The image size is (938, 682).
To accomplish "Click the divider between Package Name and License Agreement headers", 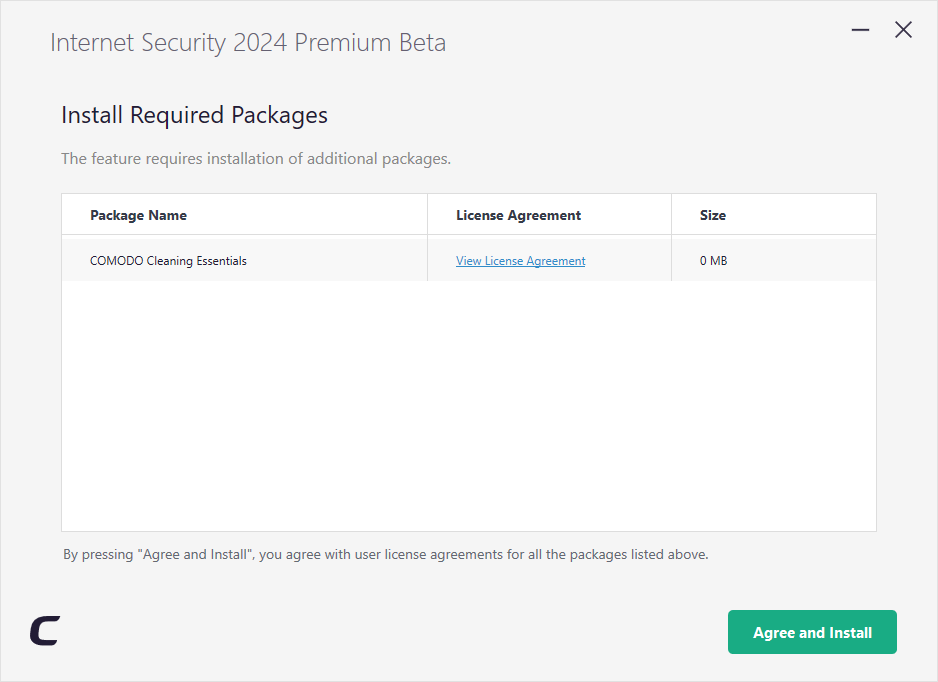I will tap(427, 214).
